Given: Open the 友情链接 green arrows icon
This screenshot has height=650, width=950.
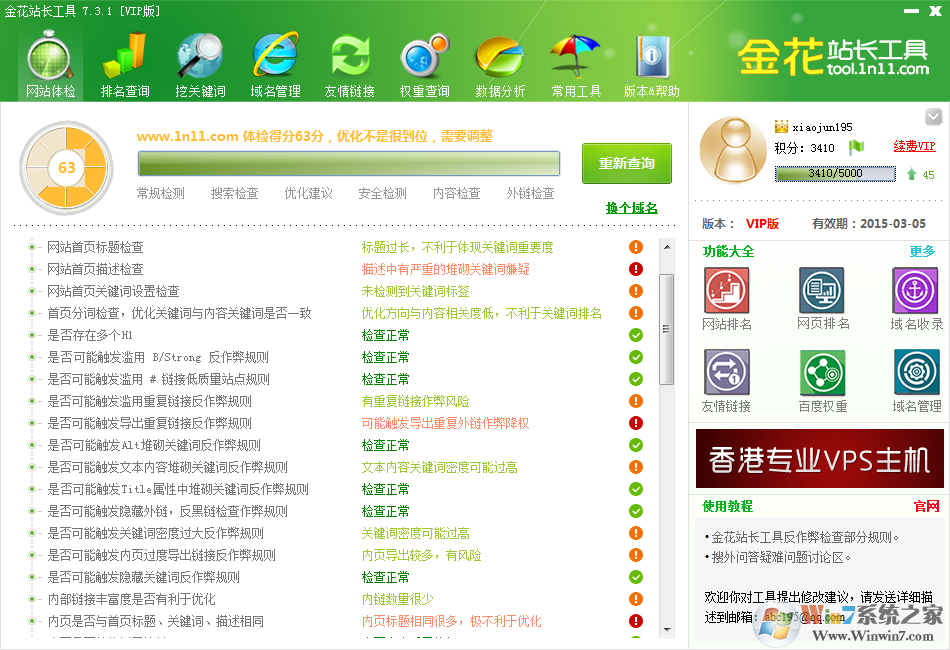Looking at the screenshot, I should point(350,65).
